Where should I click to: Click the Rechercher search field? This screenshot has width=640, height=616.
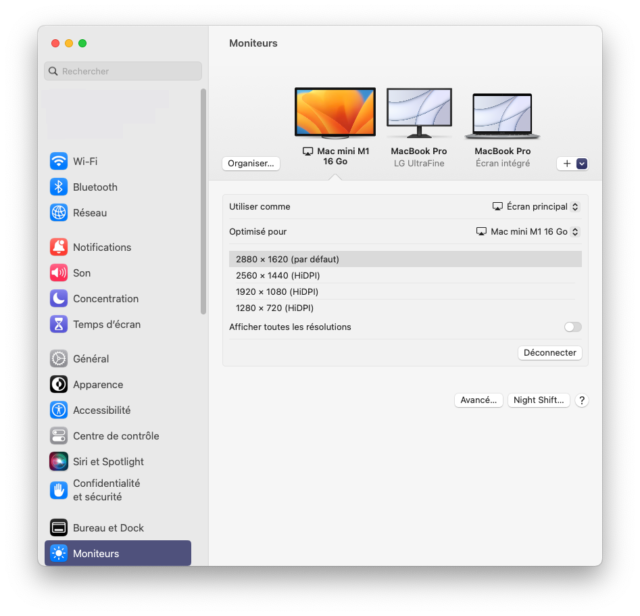(x=123, y=71)
